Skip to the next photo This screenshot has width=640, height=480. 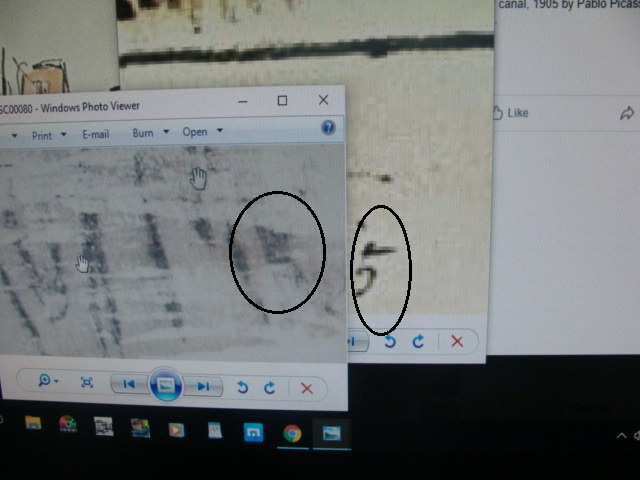(203, 387)
